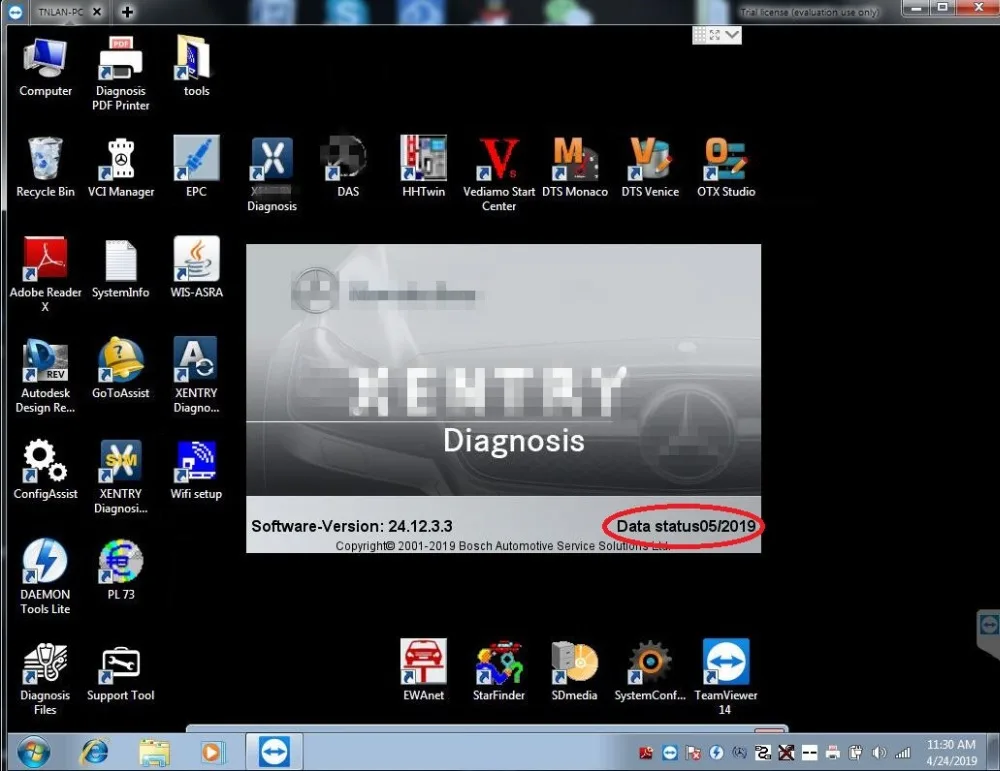
Task: Switch to the TNLAN-PC session tab
Action: click(61, 11)
